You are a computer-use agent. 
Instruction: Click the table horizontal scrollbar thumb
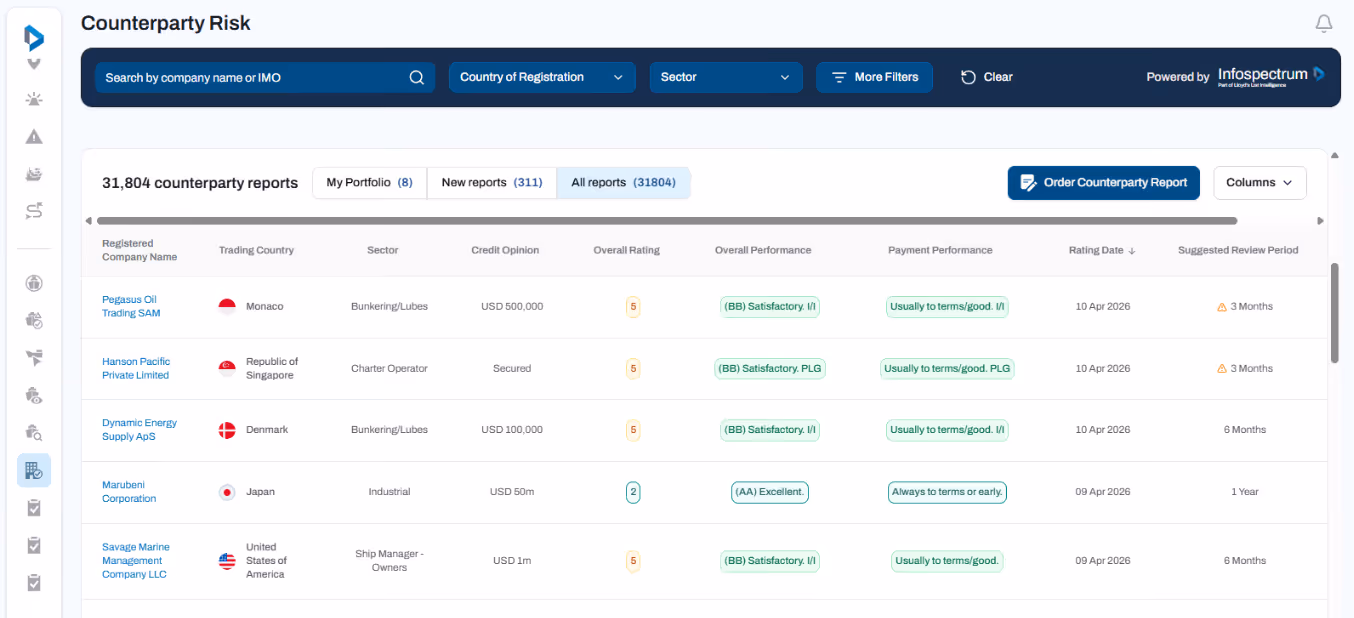pos(667,221)
